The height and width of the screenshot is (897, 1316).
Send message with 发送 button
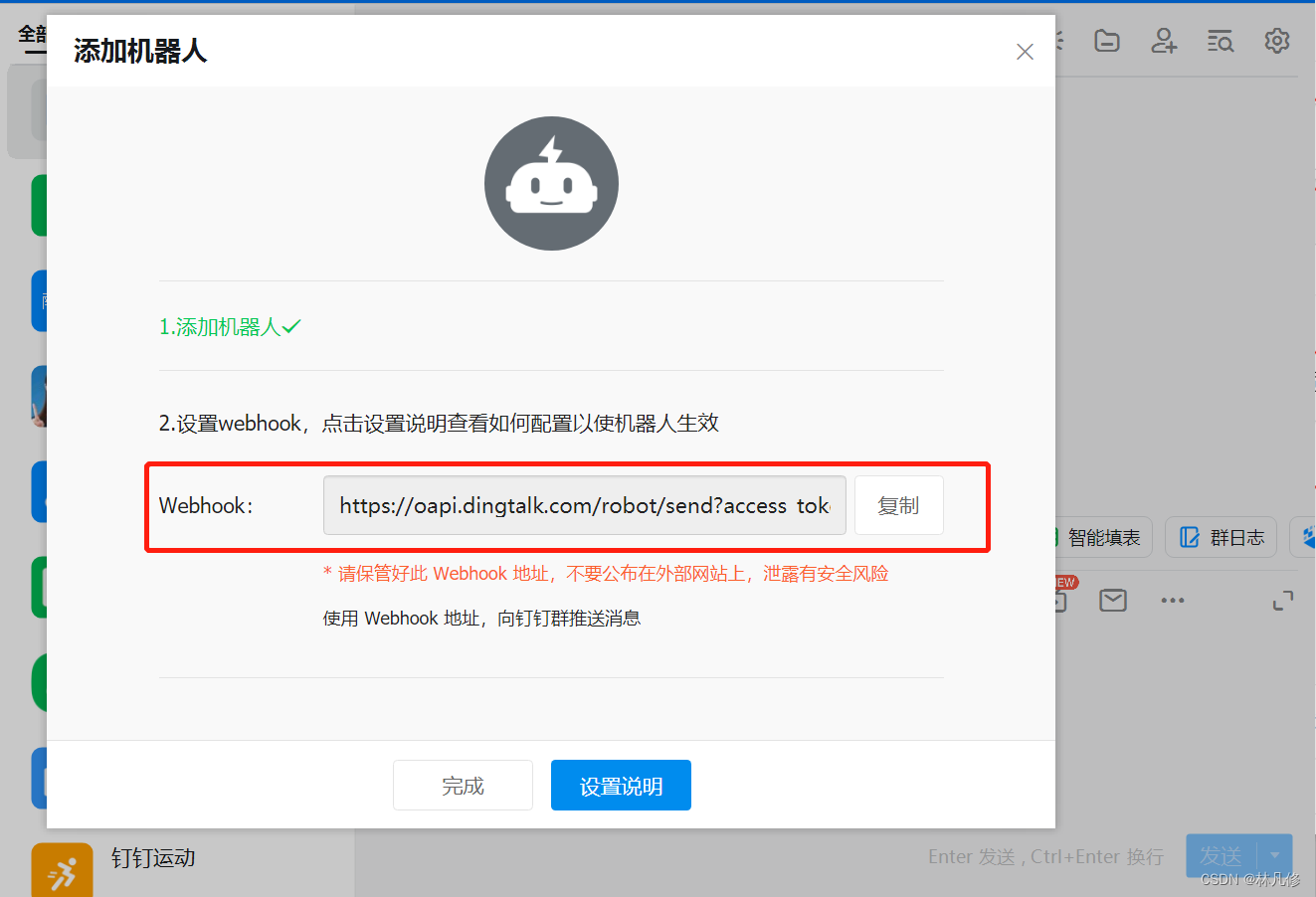(1222, 855)
